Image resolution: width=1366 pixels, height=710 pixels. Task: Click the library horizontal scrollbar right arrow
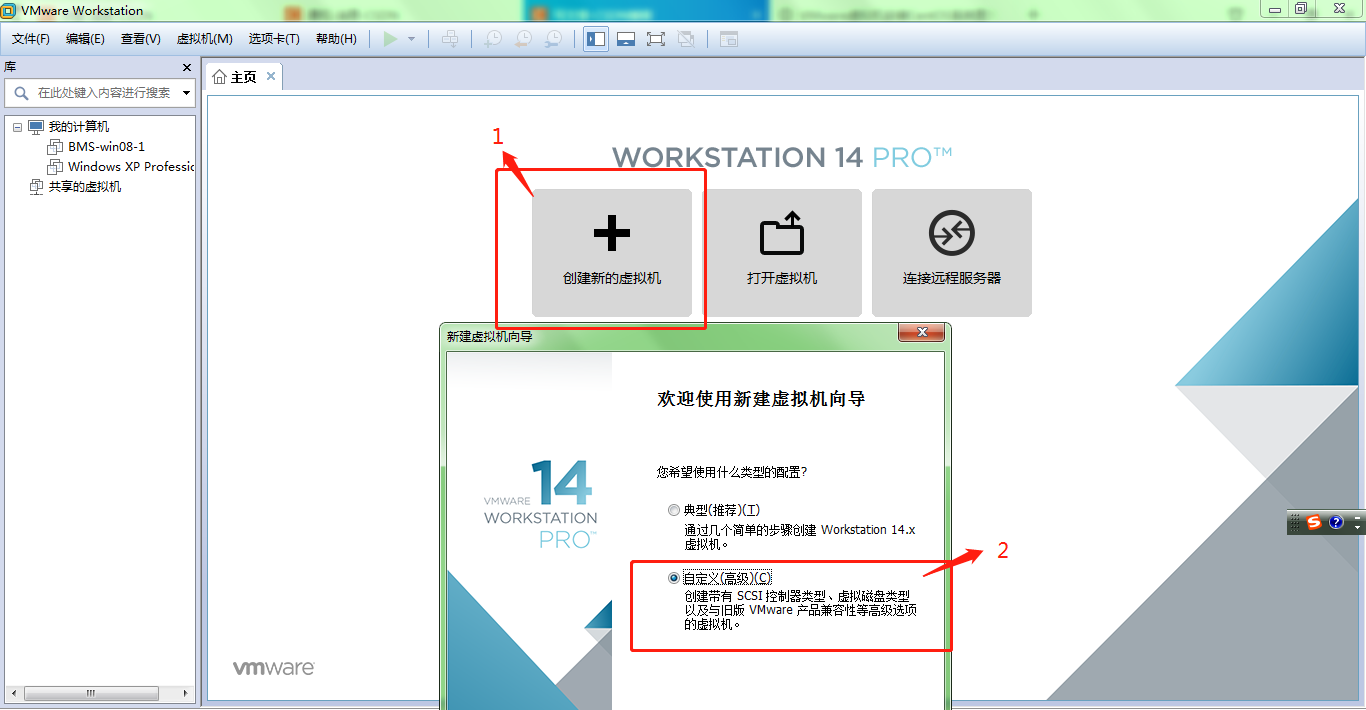183,693
